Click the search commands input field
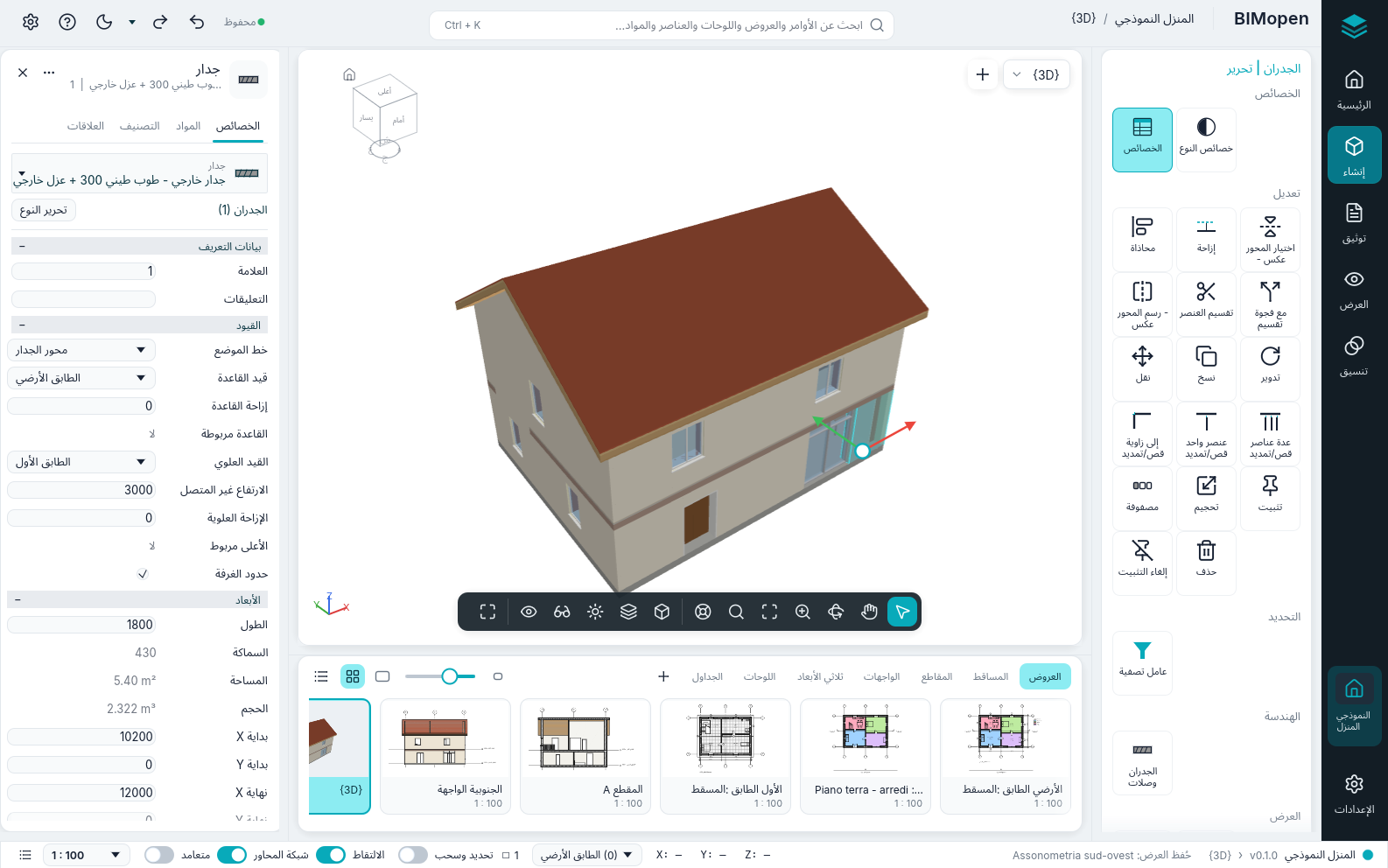 coord(662,25)
